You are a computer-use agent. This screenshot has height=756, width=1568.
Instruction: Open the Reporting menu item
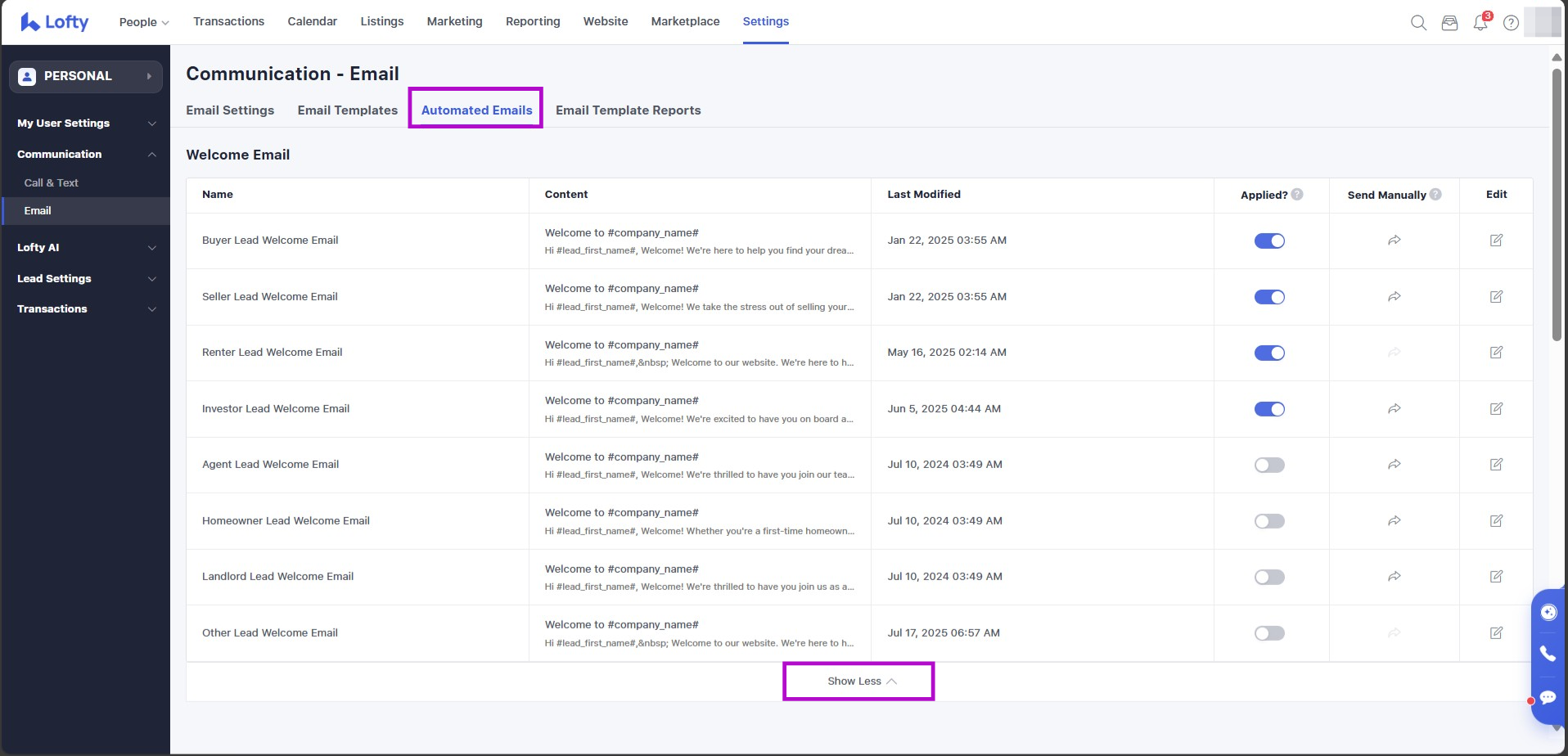(x=533, y=21)
